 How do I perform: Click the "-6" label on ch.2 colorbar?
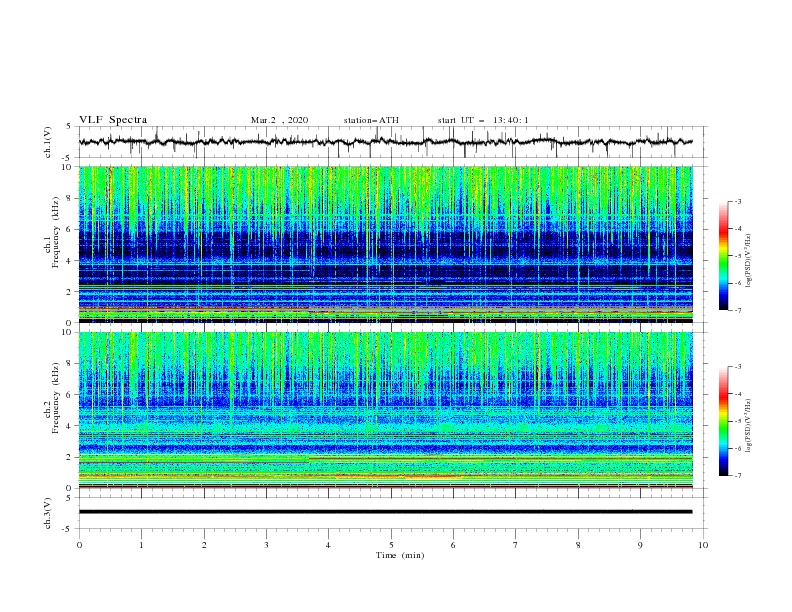[738, 448]
